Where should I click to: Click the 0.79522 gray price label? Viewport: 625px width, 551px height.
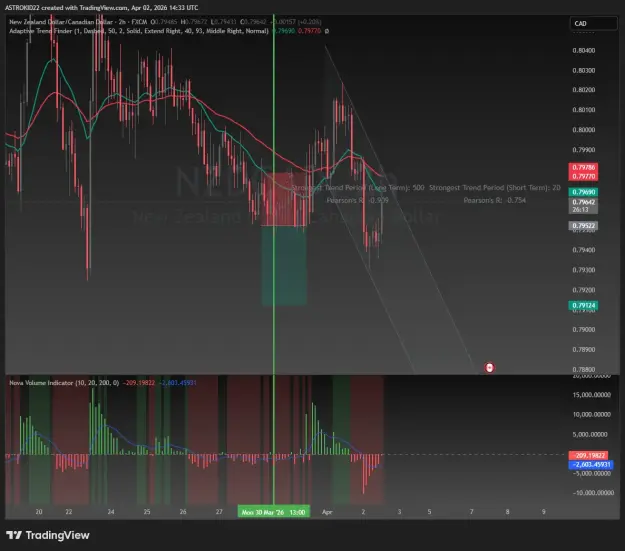(583, 226)
